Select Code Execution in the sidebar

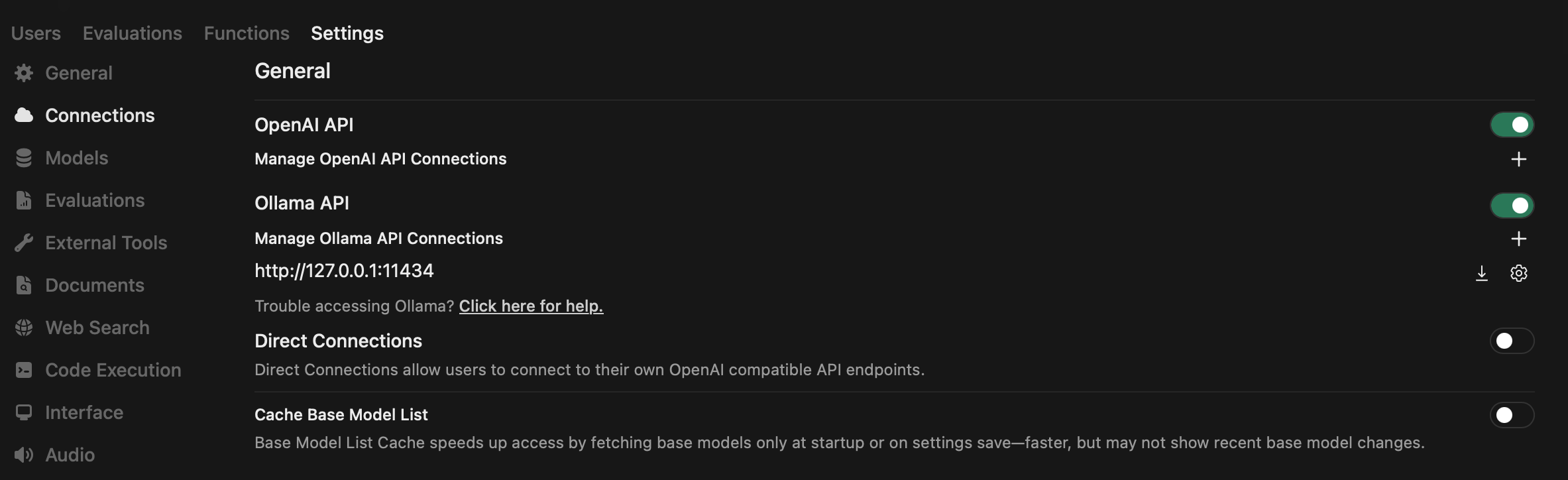click(x=113, y=369)
